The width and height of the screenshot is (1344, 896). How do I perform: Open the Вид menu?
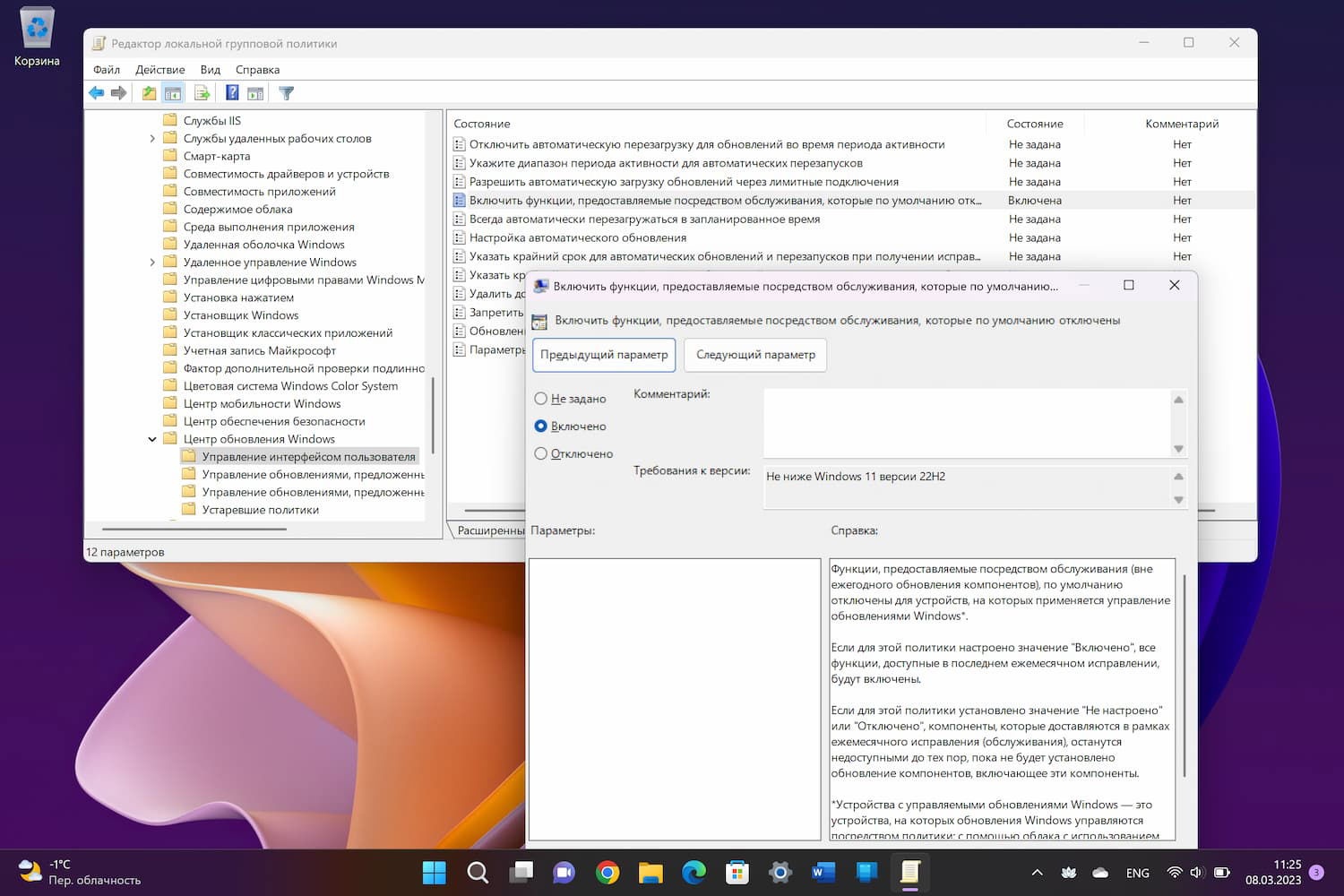click(211, 70)
